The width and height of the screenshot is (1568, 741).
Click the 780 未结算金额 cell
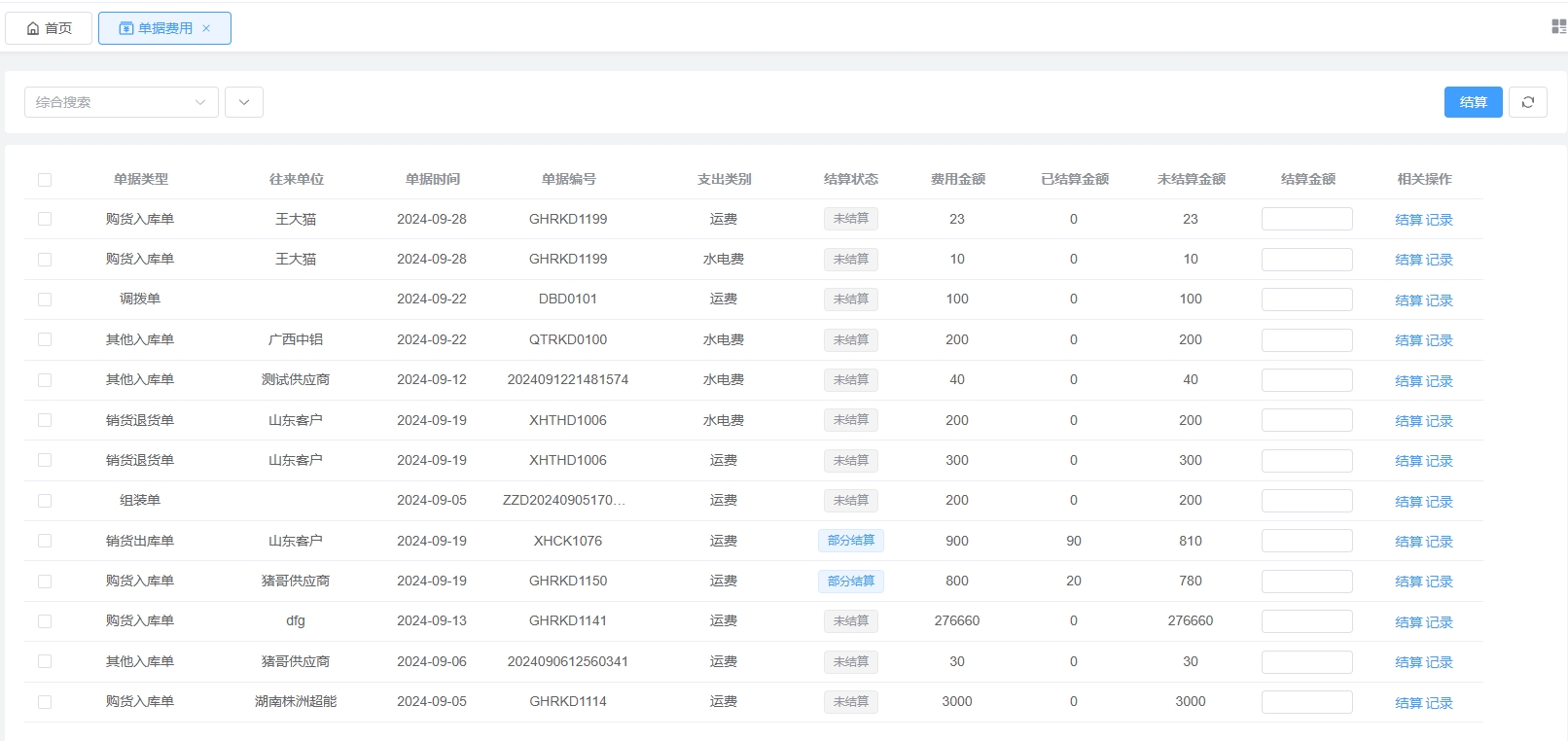pos(1191,581)
